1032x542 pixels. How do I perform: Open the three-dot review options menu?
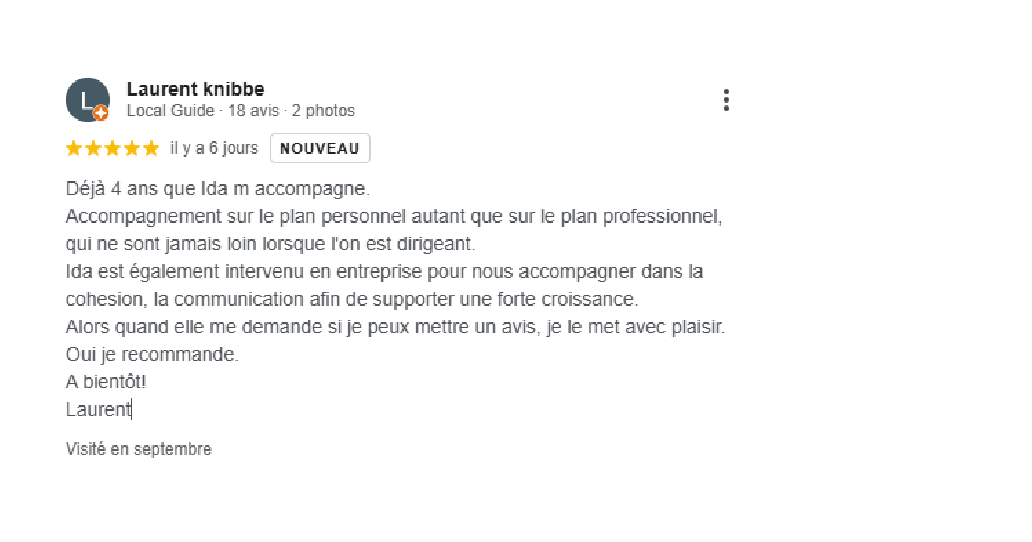[726, 100]
